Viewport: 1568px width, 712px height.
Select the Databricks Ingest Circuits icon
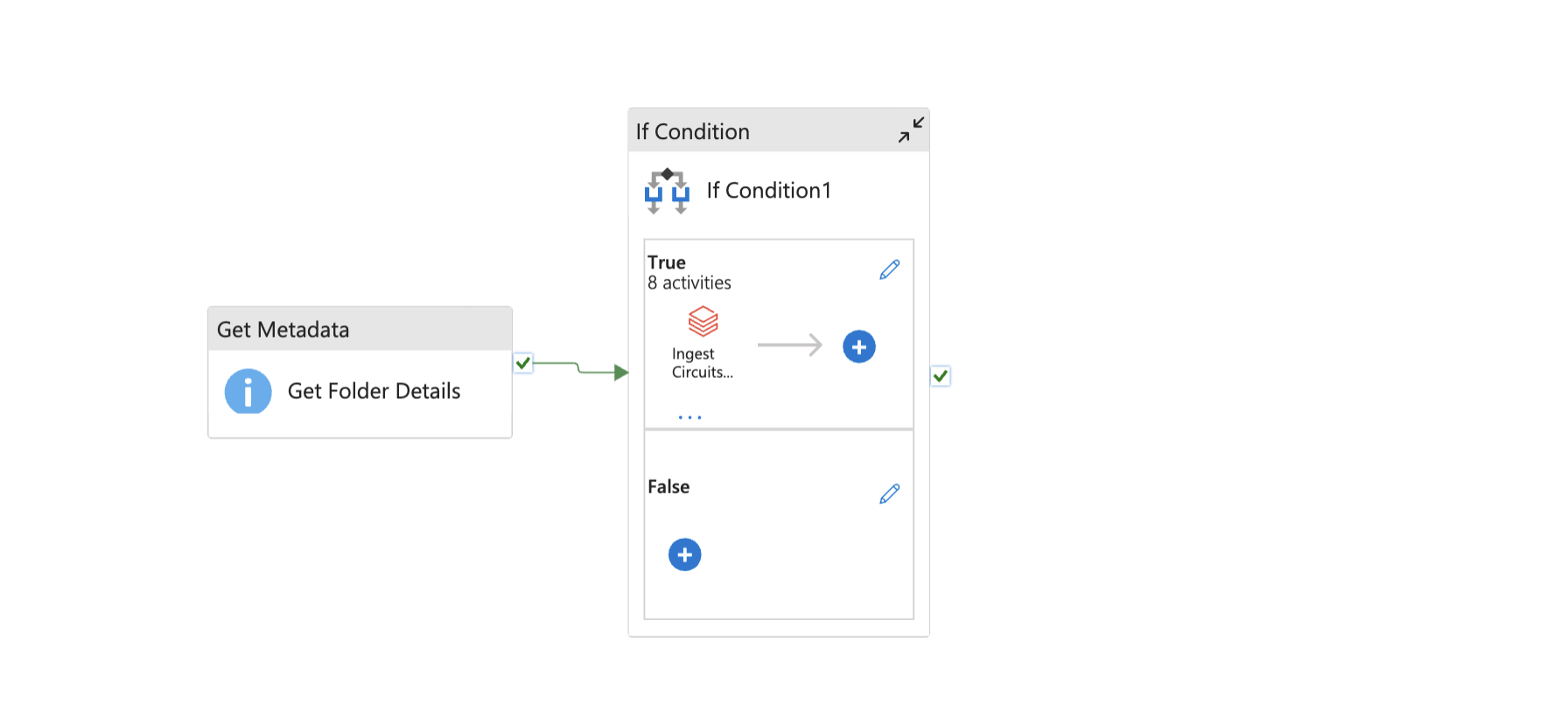(x=703, y=322)
